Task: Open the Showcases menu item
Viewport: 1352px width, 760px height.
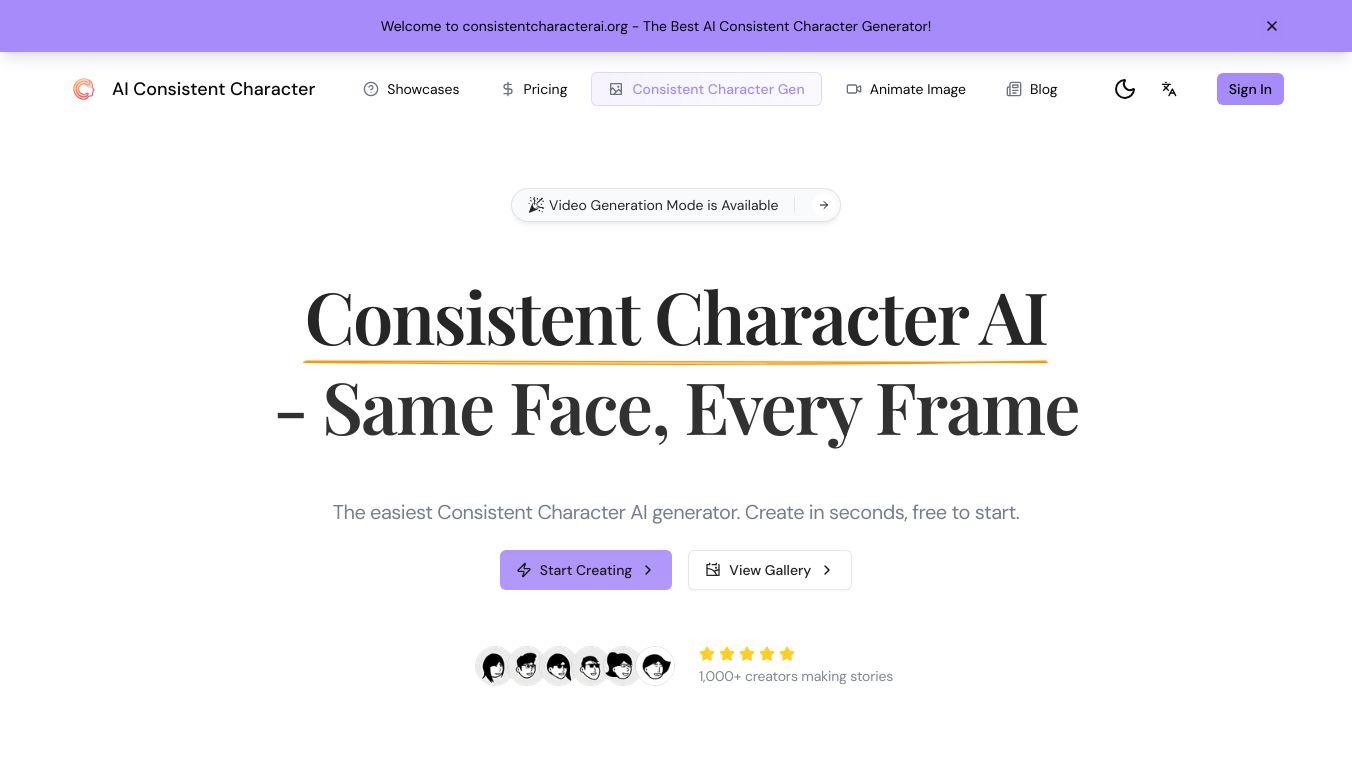Action: pos(422,89)
